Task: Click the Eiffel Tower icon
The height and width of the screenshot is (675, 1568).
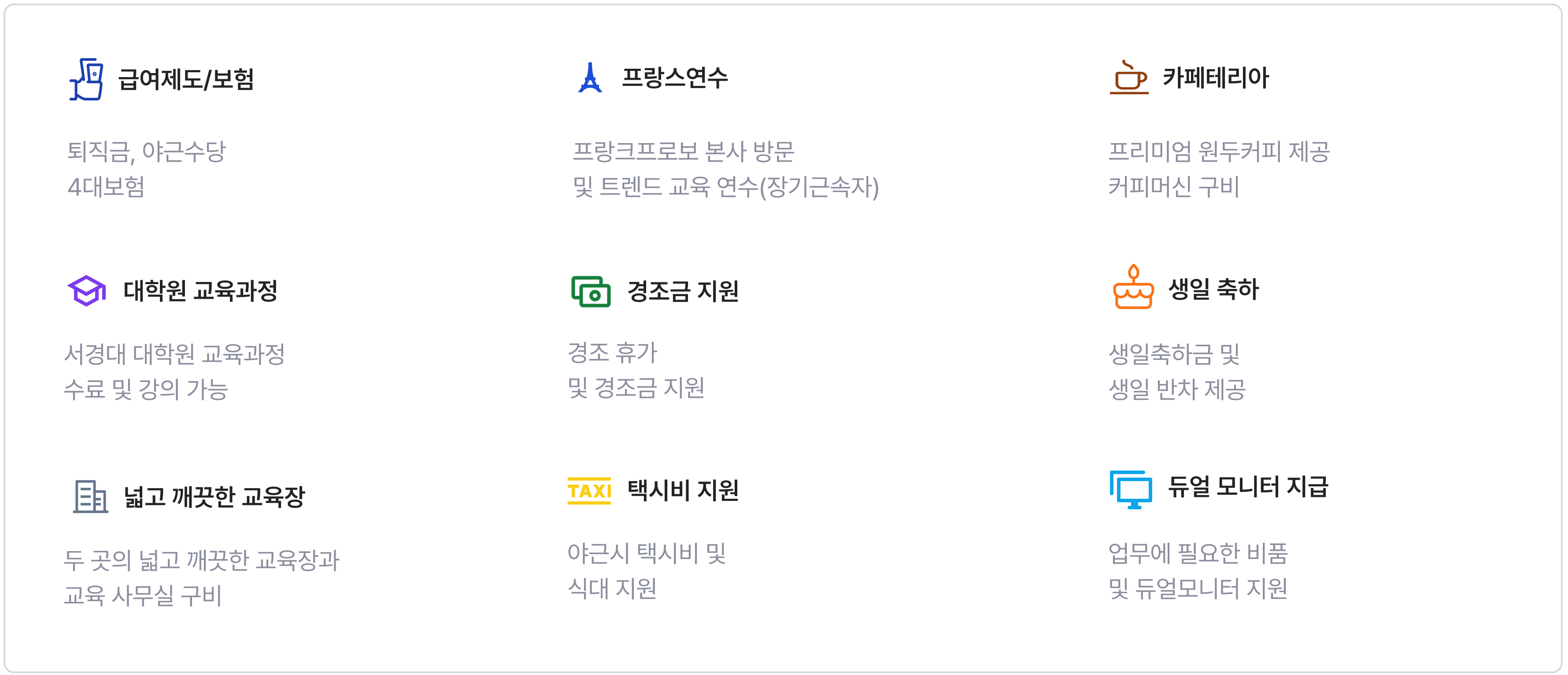Action: coord(589,78)
